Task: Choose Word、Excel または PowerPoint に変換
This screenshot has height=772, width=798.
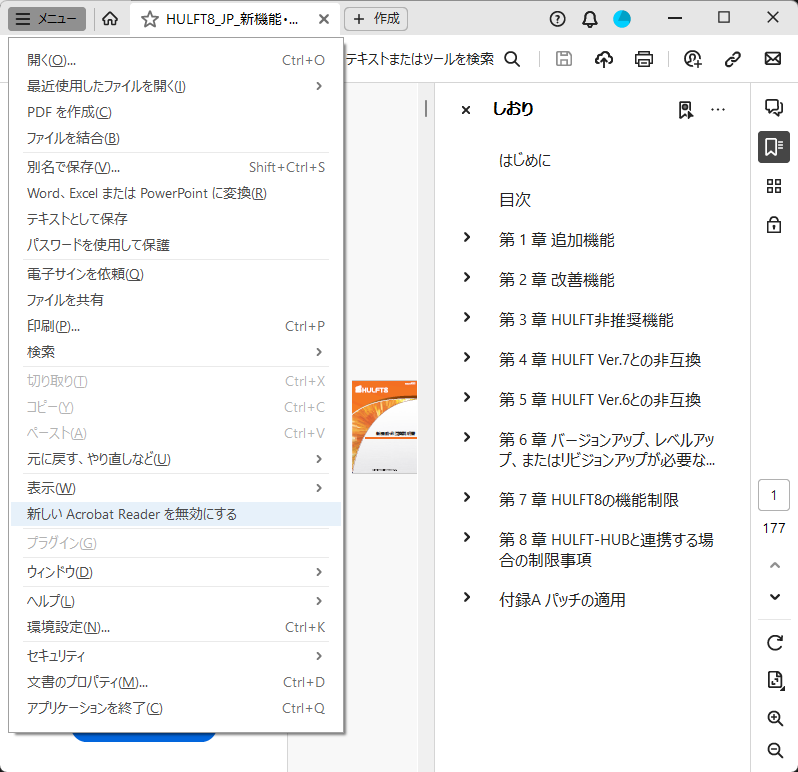Action: coord(176,193)
